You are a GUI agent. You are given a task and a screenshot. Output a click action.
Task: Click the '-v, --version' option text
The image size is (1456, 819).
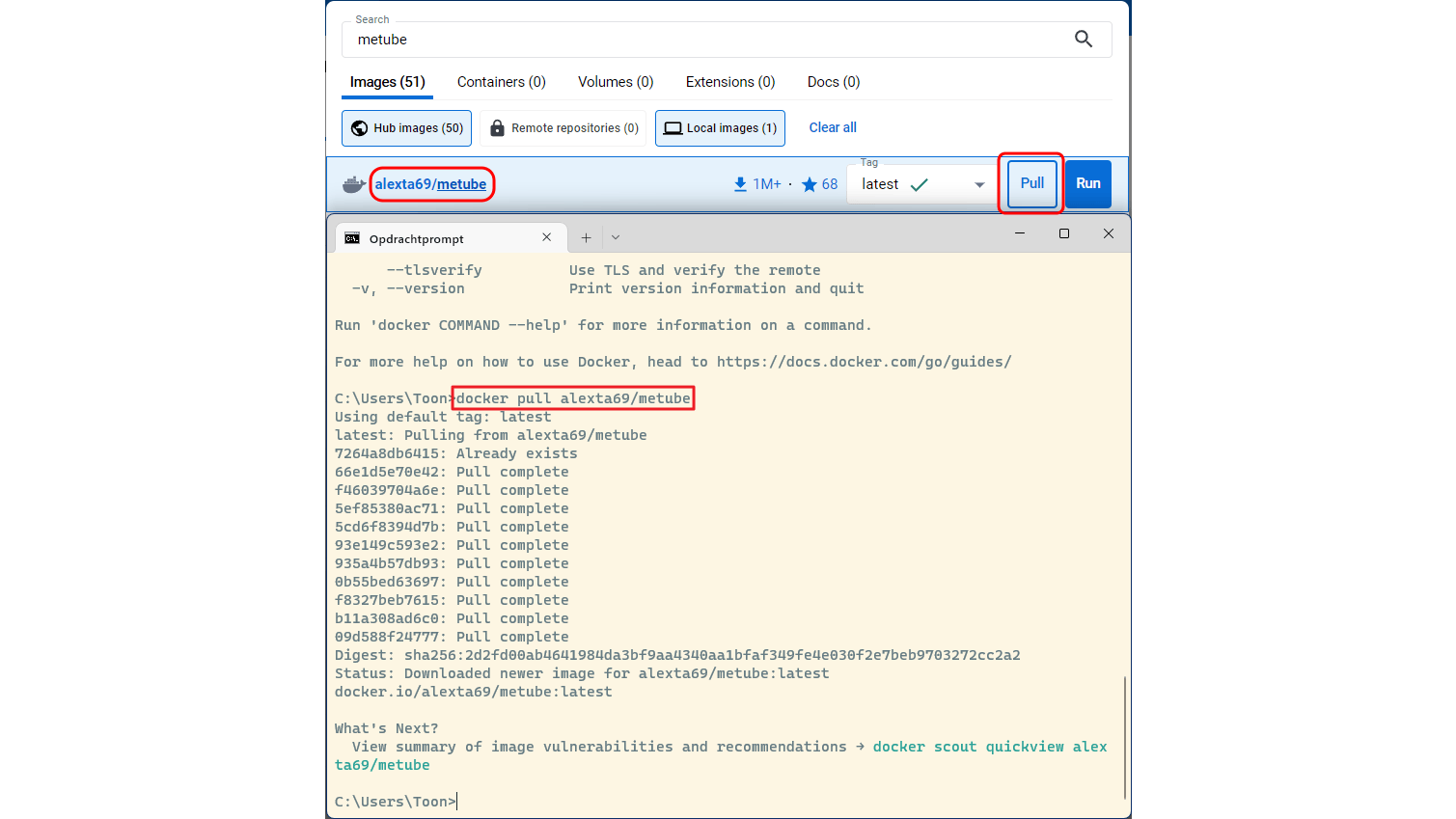(x=408, y=288)
